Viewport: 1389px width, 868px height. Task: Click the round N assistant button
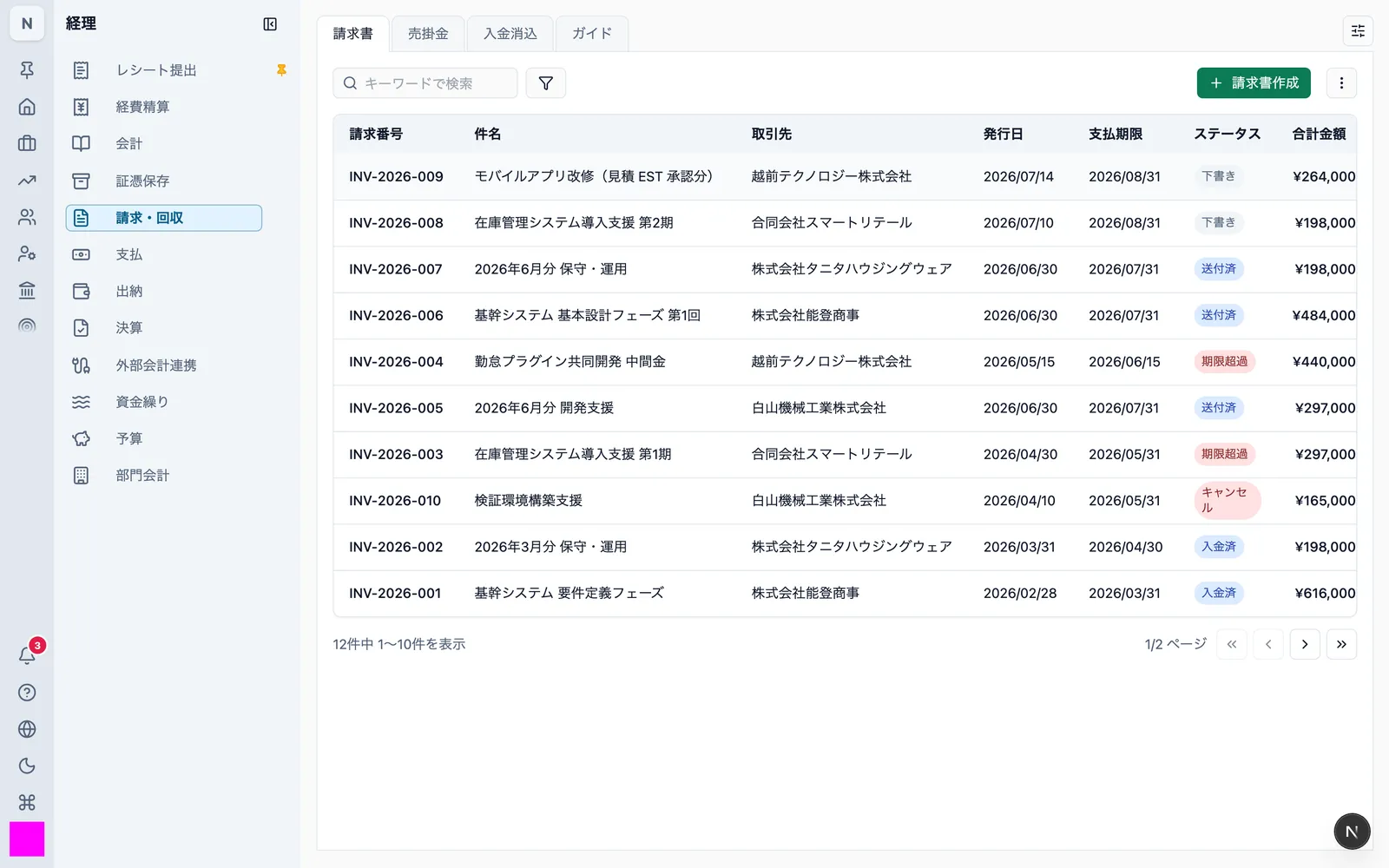1352,832
